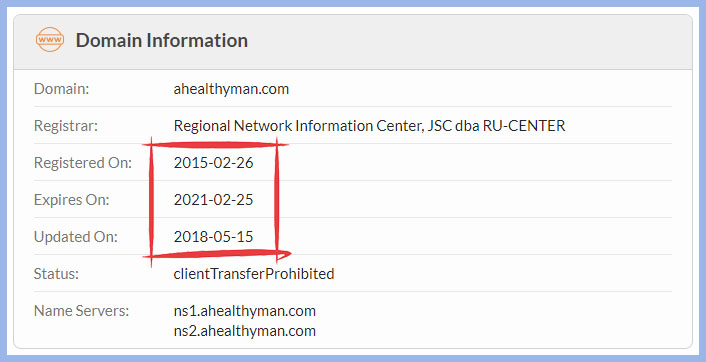Click the Name Servers: label

[81, 311]
